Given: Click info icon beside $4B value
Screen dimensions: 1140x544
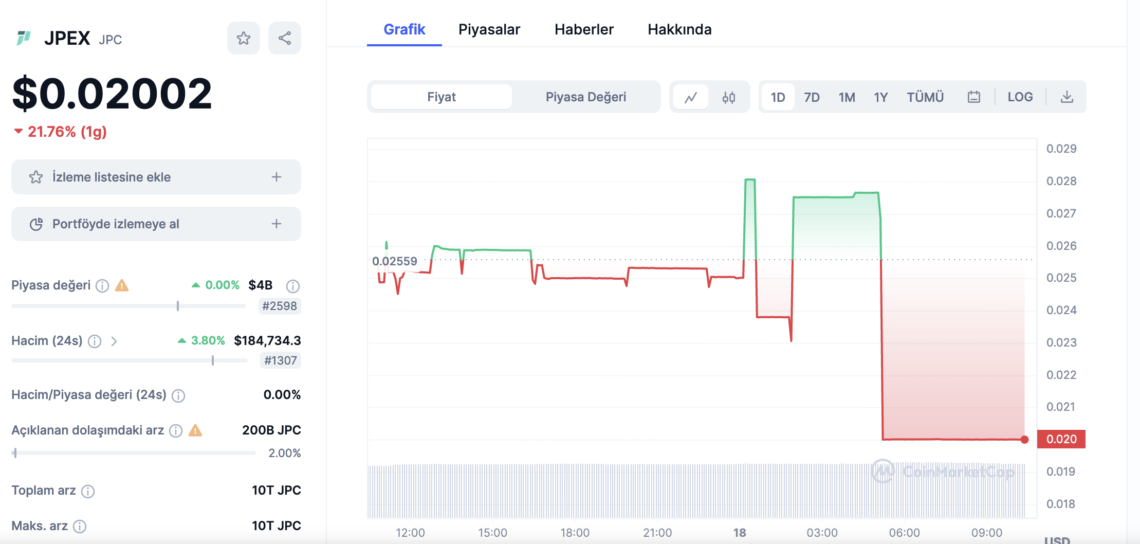Looking at the screenshot, I should 293,286.
